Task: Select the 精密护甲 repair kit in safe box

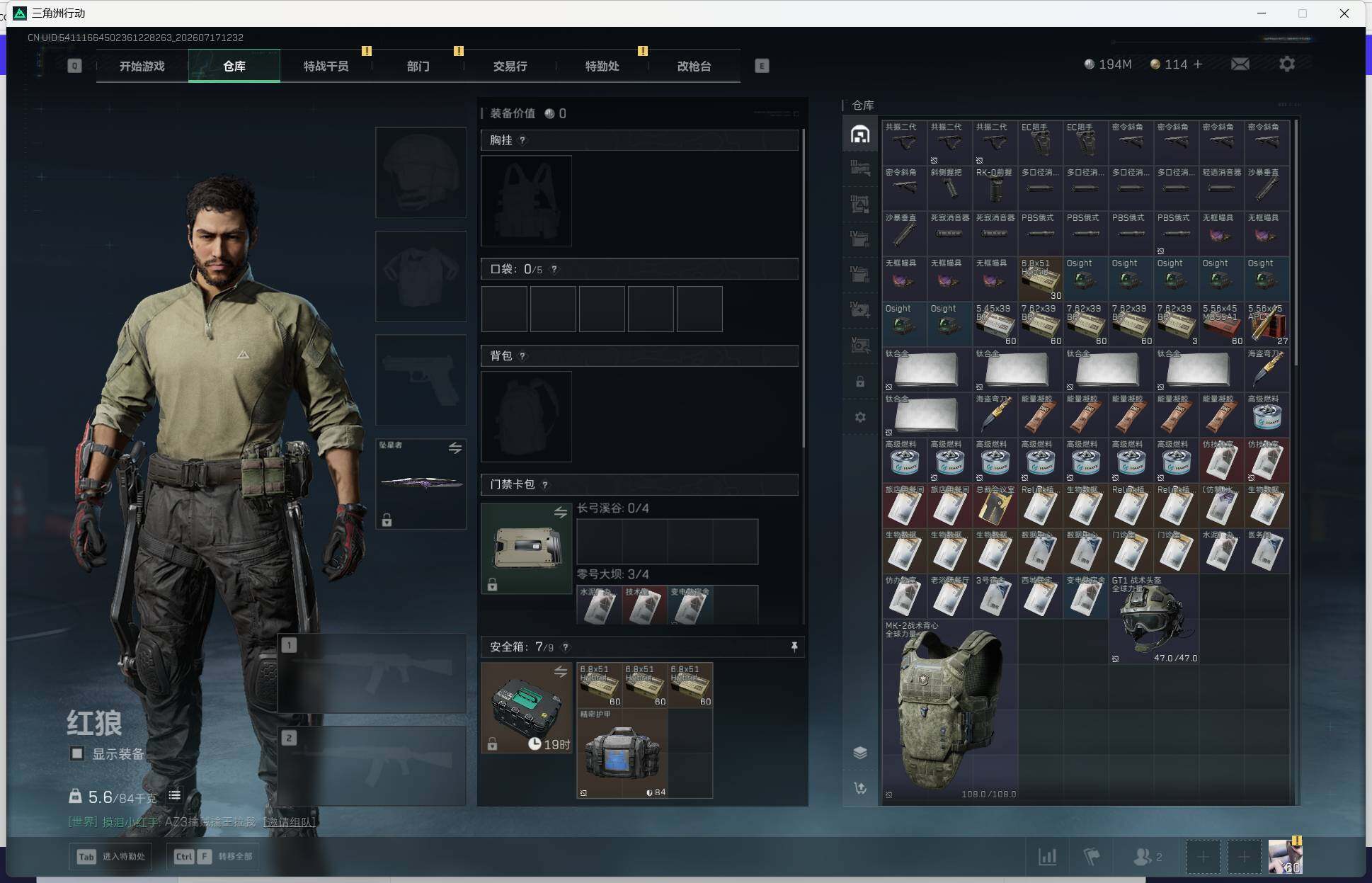Action: [x=622, y=753]
